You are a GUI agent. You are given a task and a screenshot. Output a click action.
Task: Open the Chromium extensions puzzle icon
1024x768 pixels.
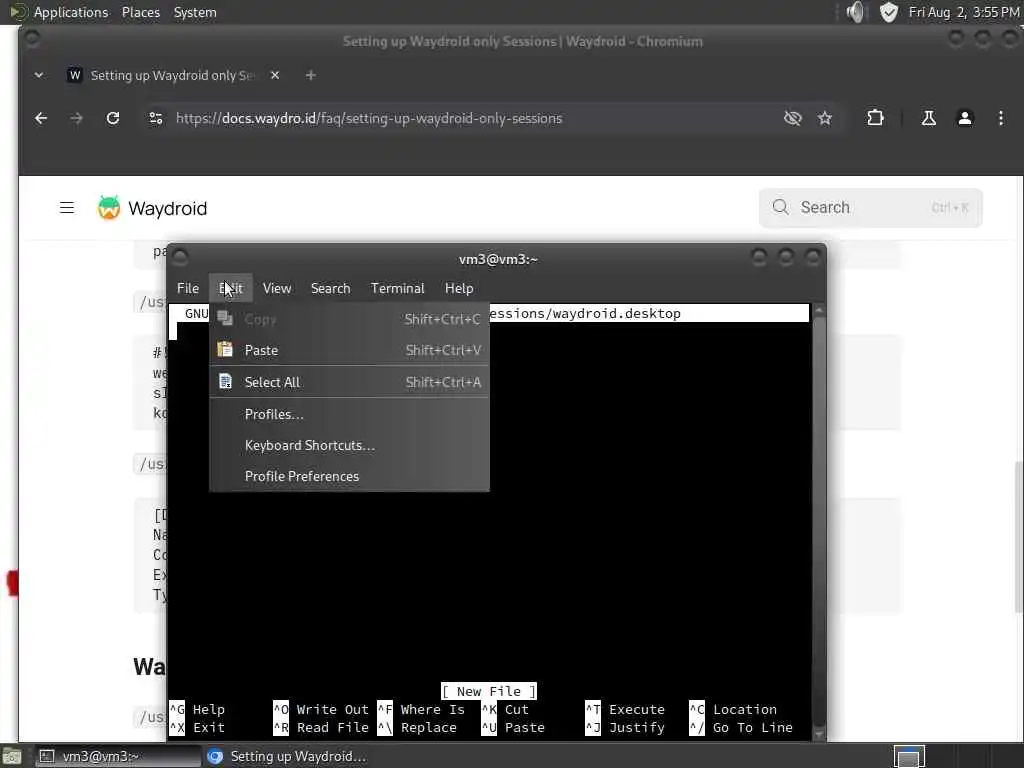point(875,118)
